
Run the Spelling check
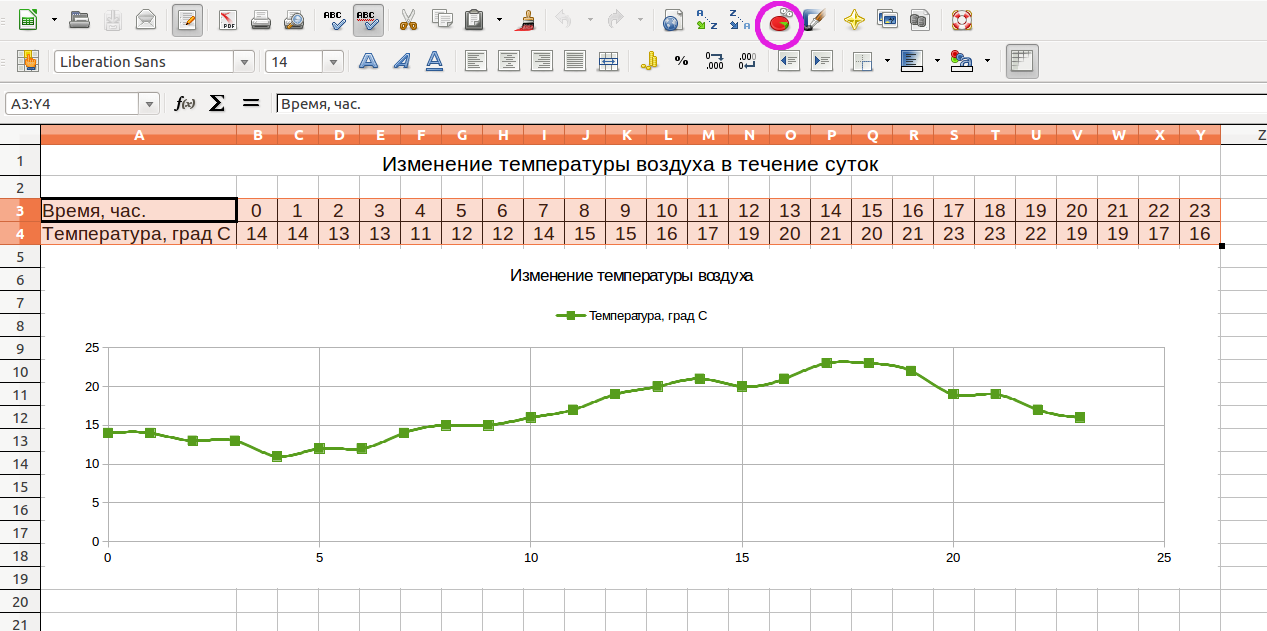coord(335,19)
